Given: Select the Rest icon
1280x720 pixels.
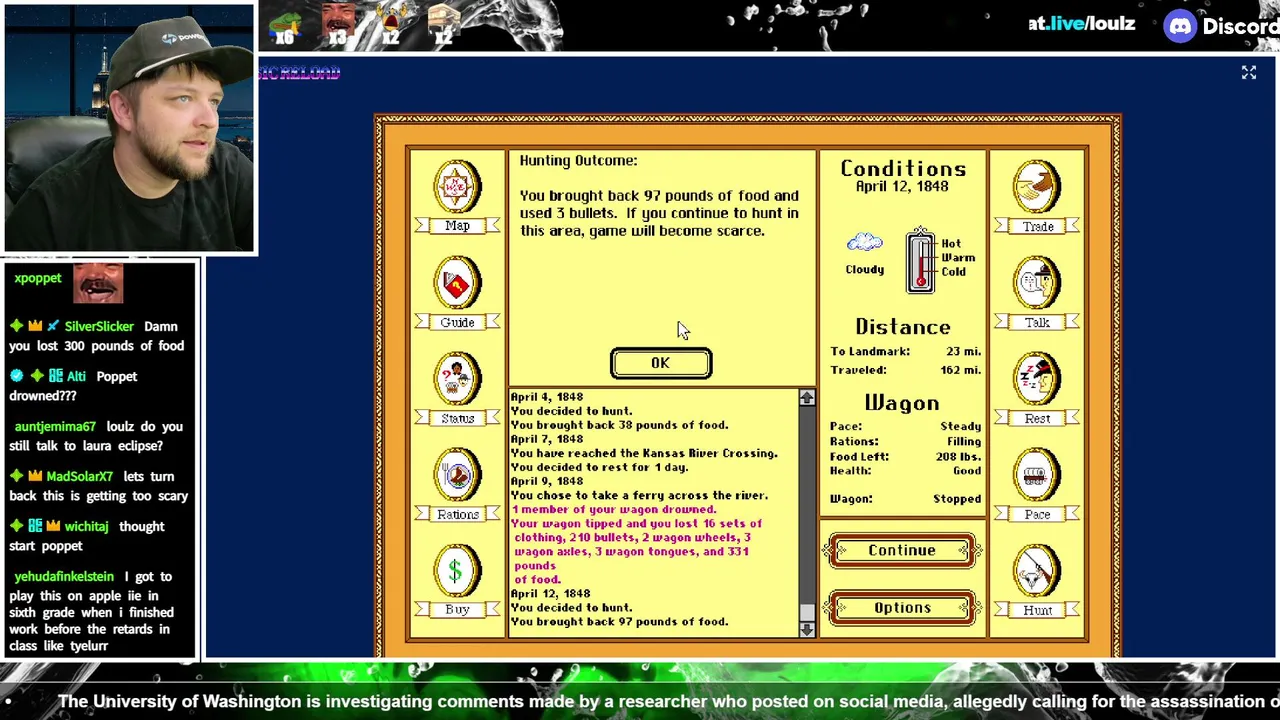Looking at the screenshot, I should (1037, 379).
